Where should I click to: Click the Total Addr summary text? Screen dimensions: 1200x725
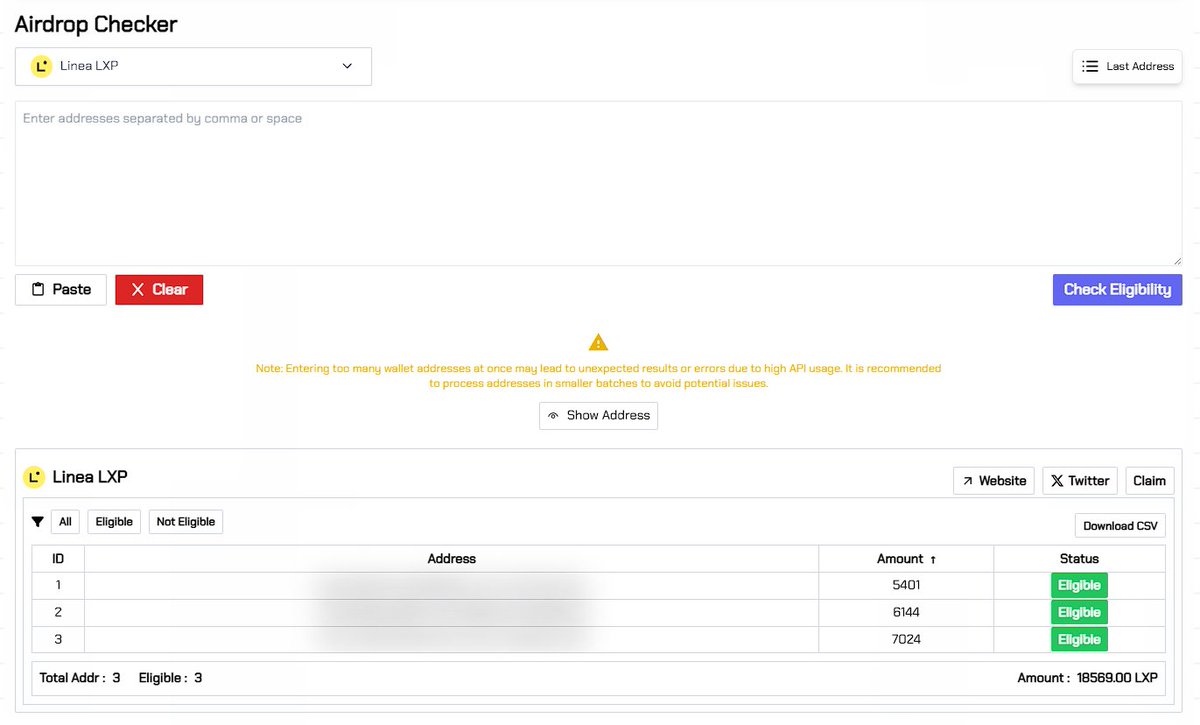click(x=80, y=678)
